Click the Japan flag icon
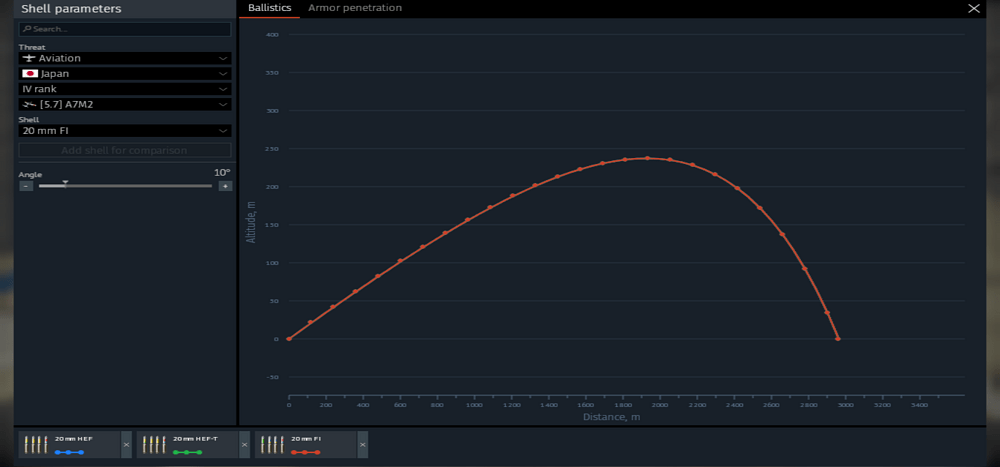 point(29,73)
